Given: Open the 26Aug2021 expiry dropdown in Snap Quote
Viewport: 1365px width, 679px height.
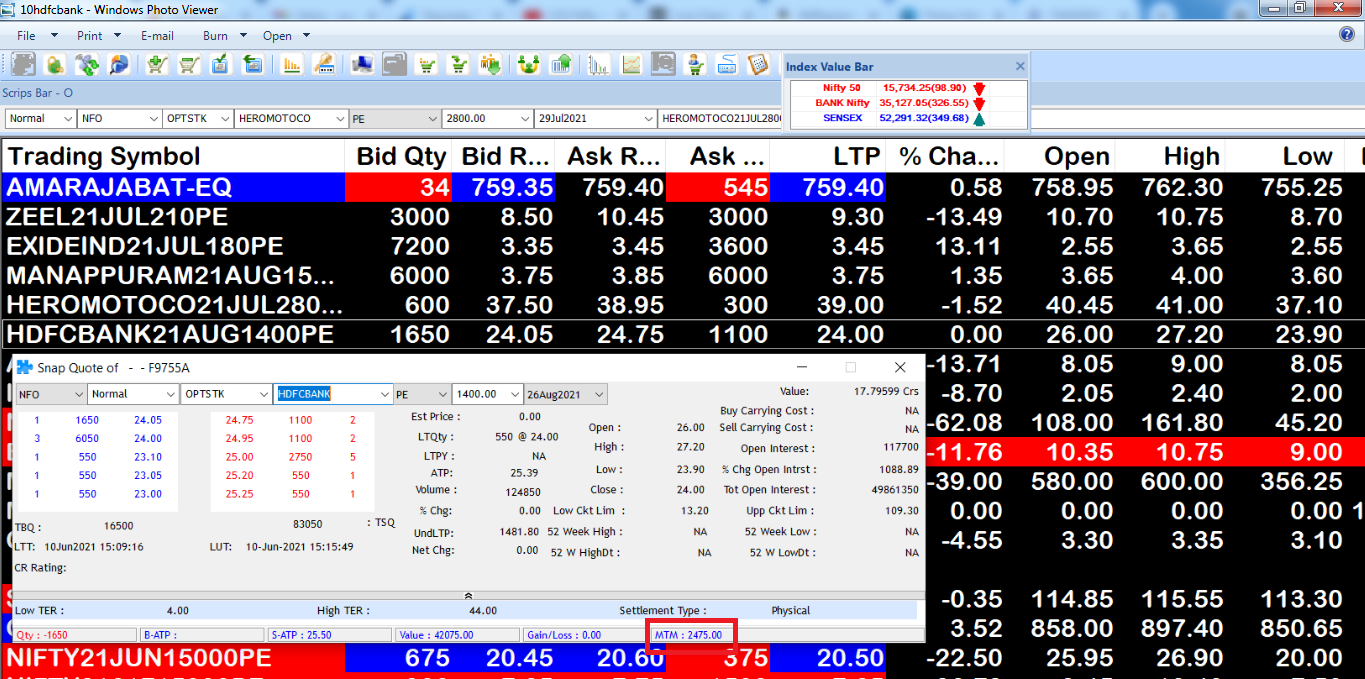Looking at the screenshot, I should click(x=599, y=394).
